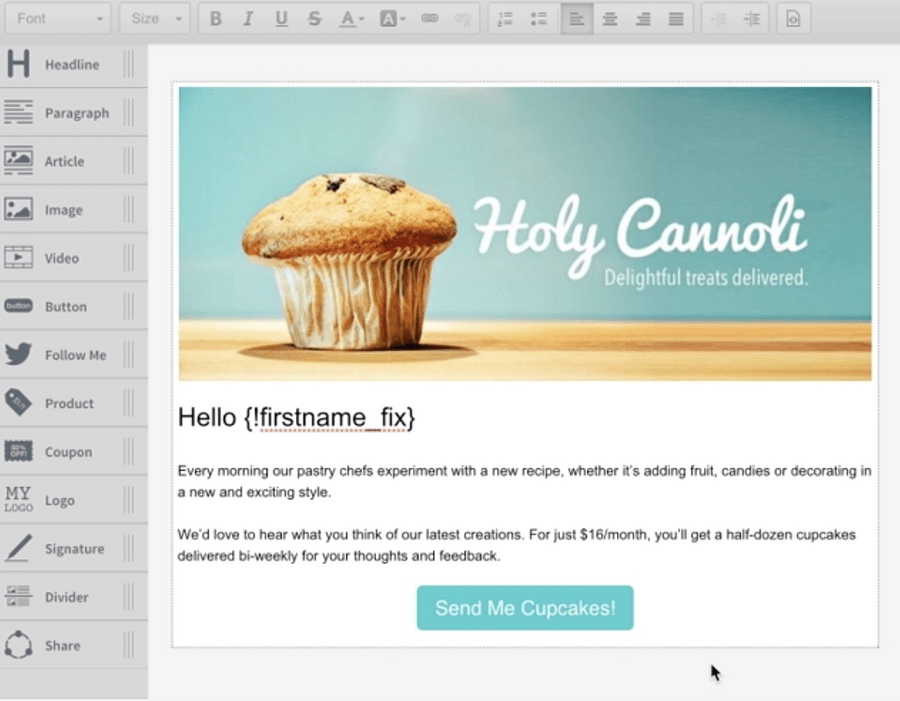Click the Hello firstname headline text
Image resolution: width=900 pixels, height=701 pixels.
[296, 418]
